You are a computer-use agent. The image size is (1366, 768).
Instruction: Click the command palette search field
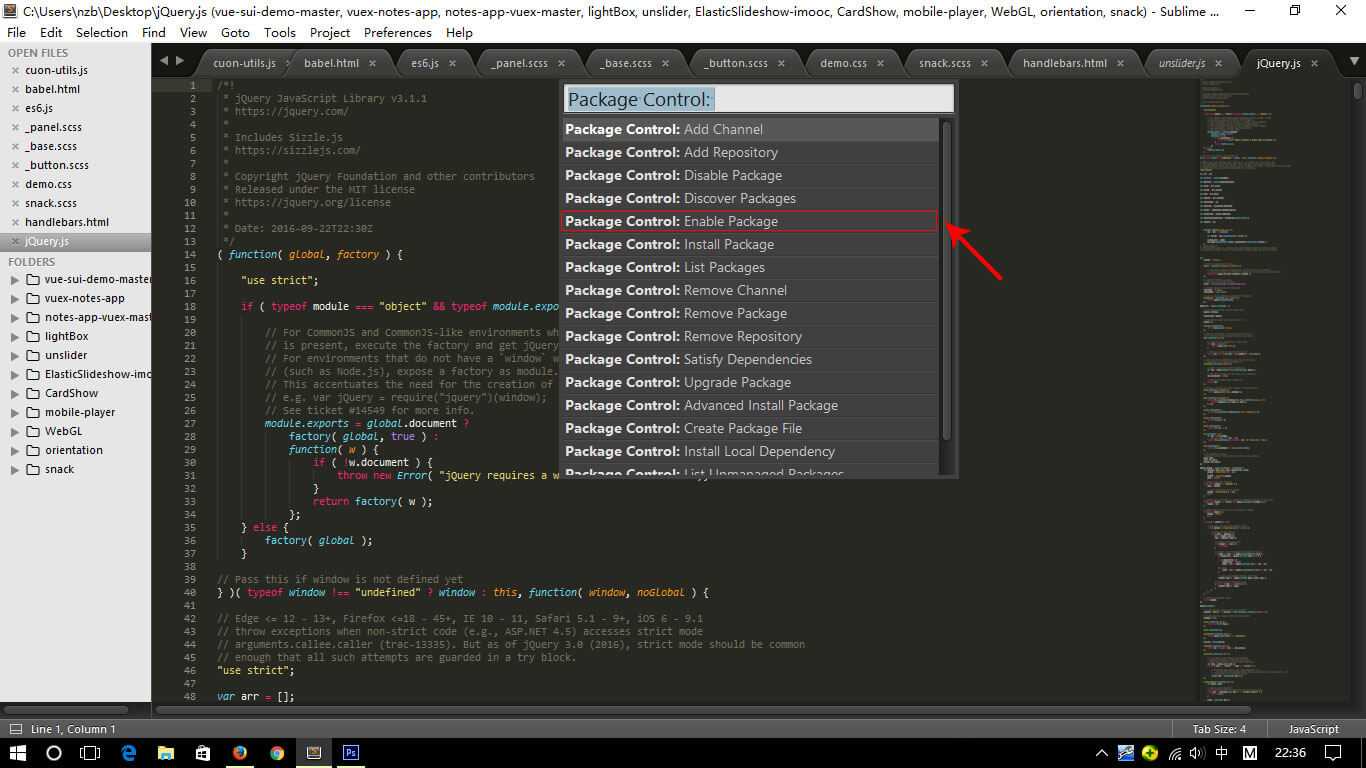pyautogui.click(x=759, y=99)
